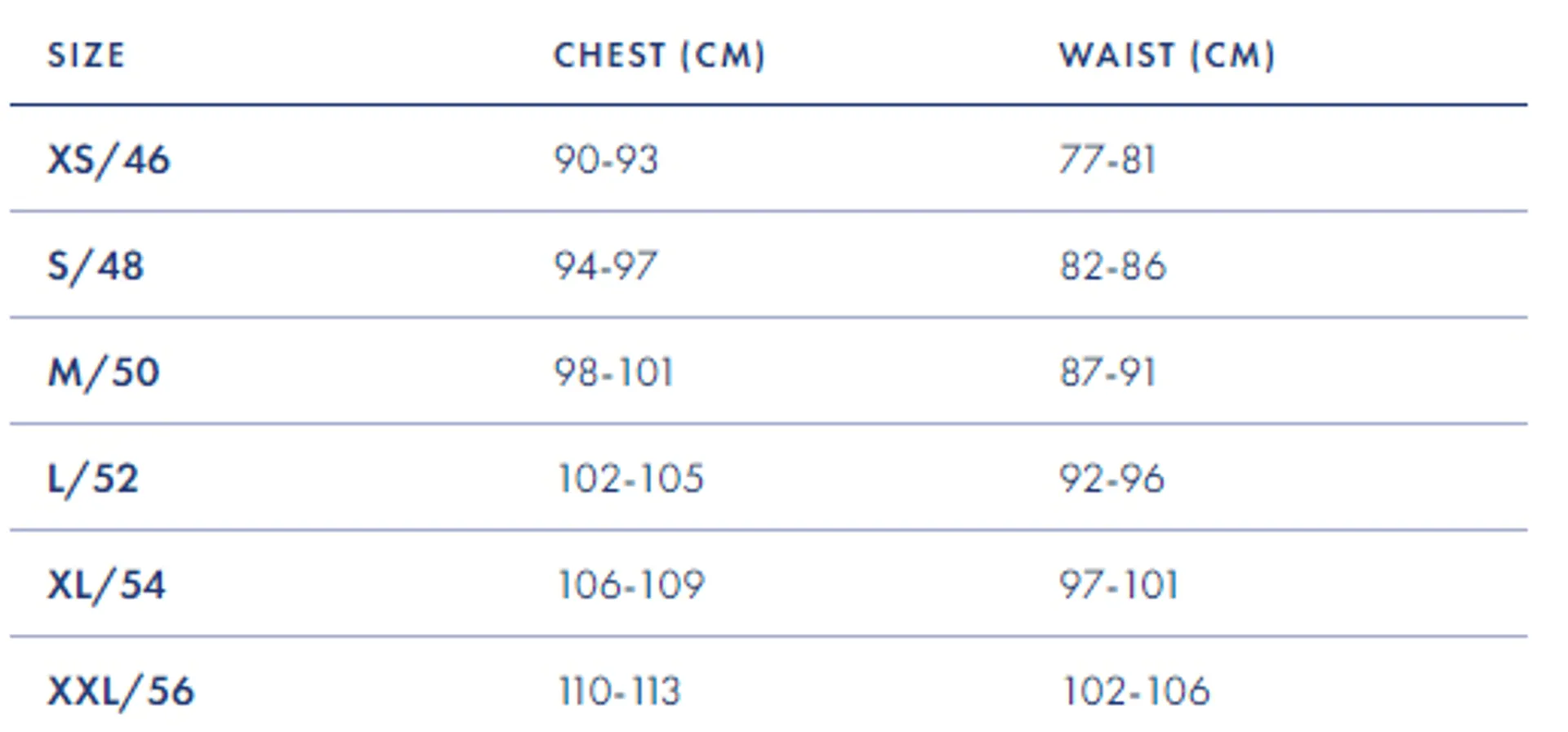
Task: Click chest value 90-93
Action: (x=606, y=159)
